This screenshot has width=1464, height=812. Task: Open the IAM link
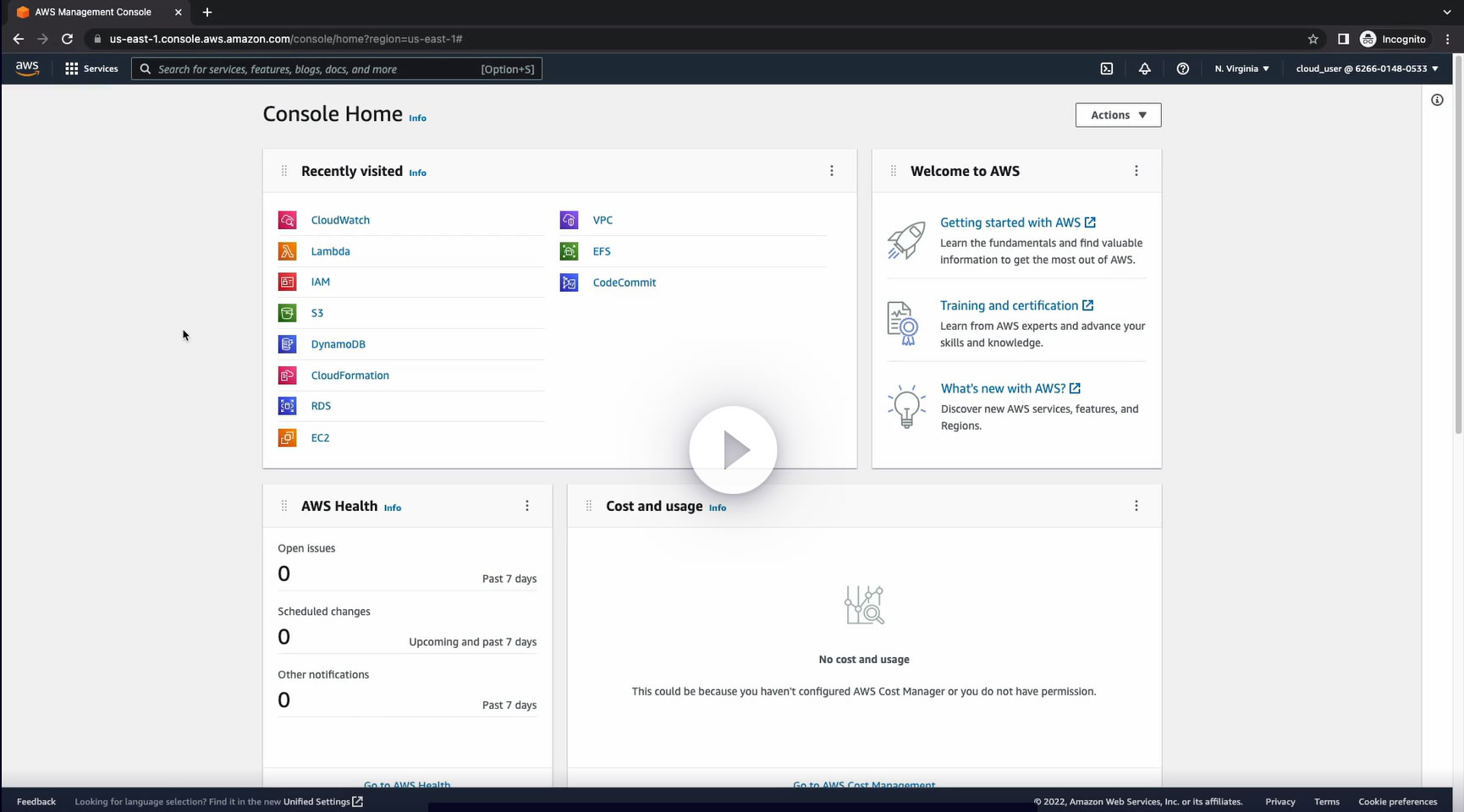[x=321, y=282]
